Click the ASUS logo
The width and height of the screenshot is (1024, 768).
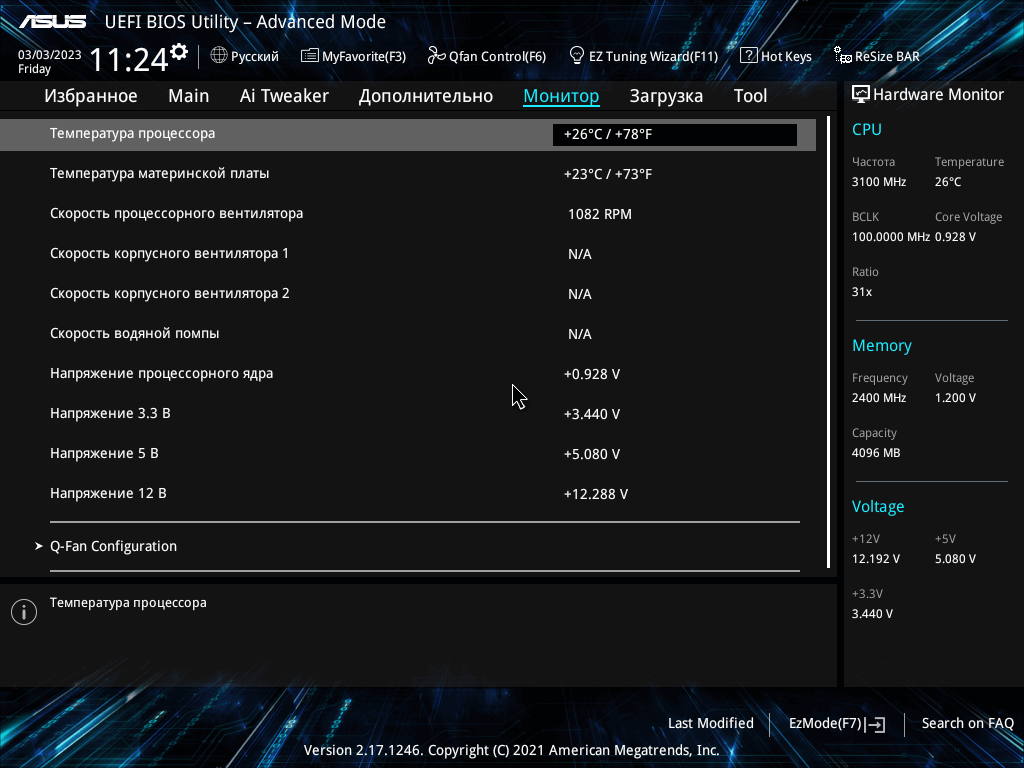click(52, 22)
